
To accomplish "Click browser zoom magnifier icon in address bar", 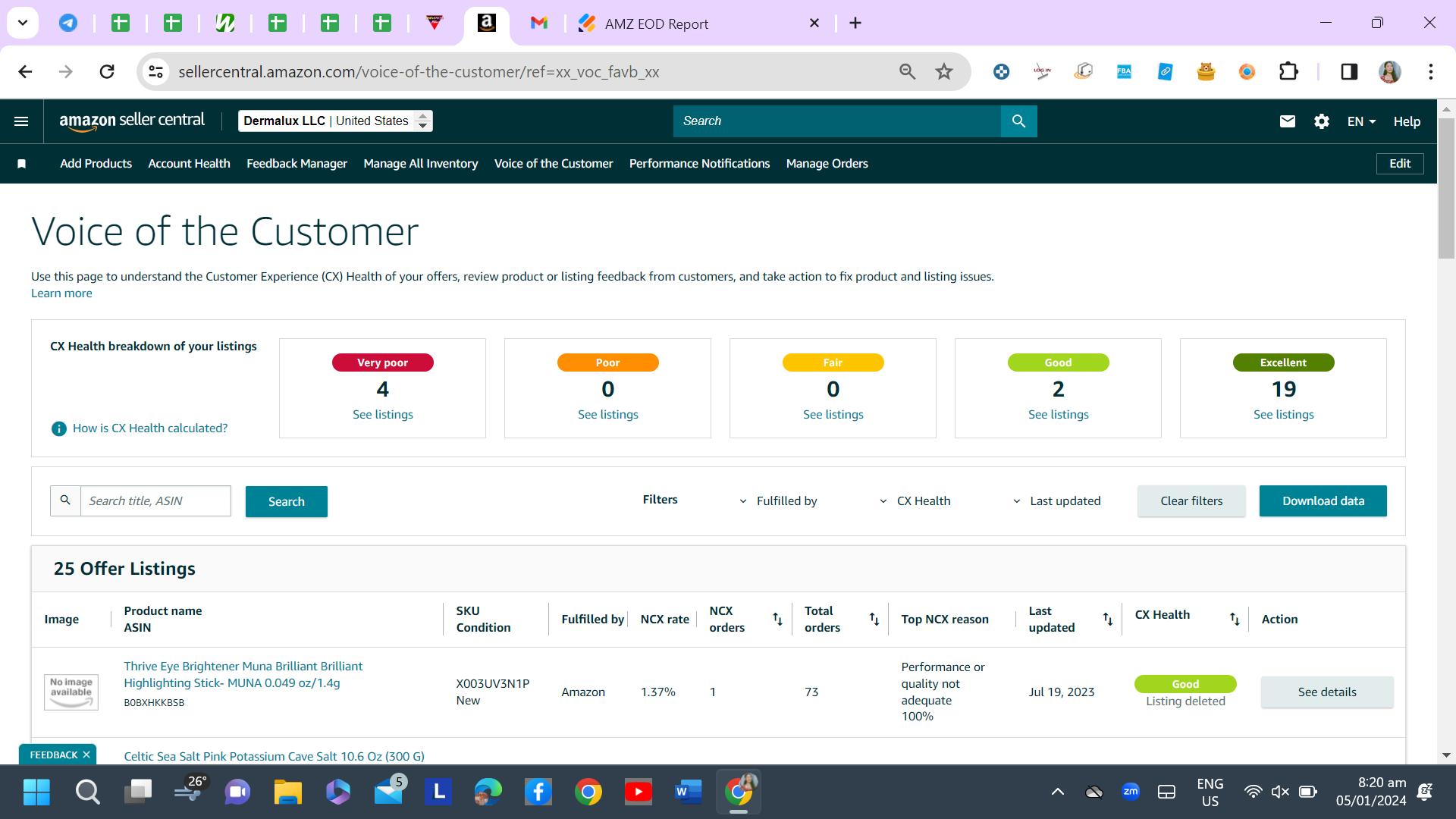I will (907, 71).
